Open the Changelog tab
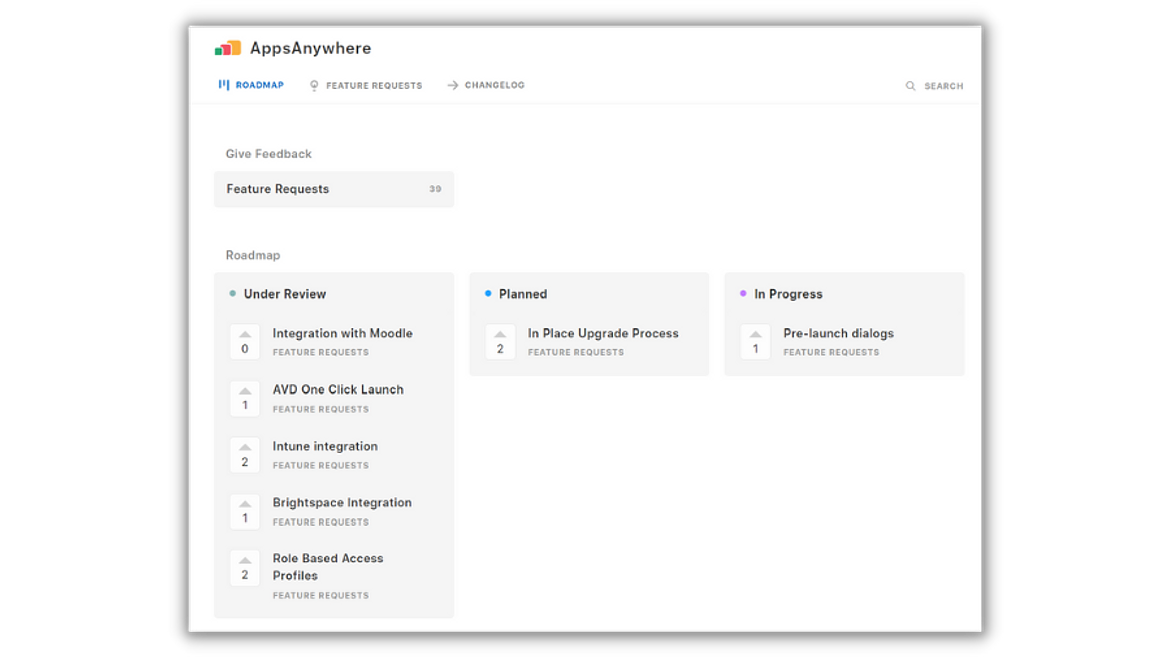This screenshot has height=658, width=1170. click(x=486, y=85)
